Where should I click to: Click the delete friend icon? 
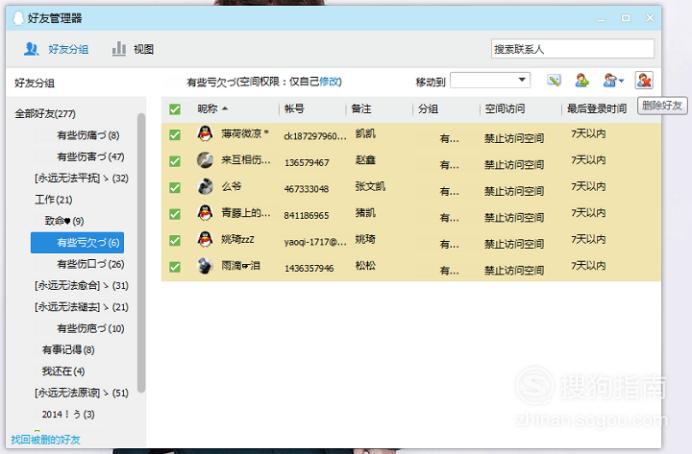click(x=644, y=80)
